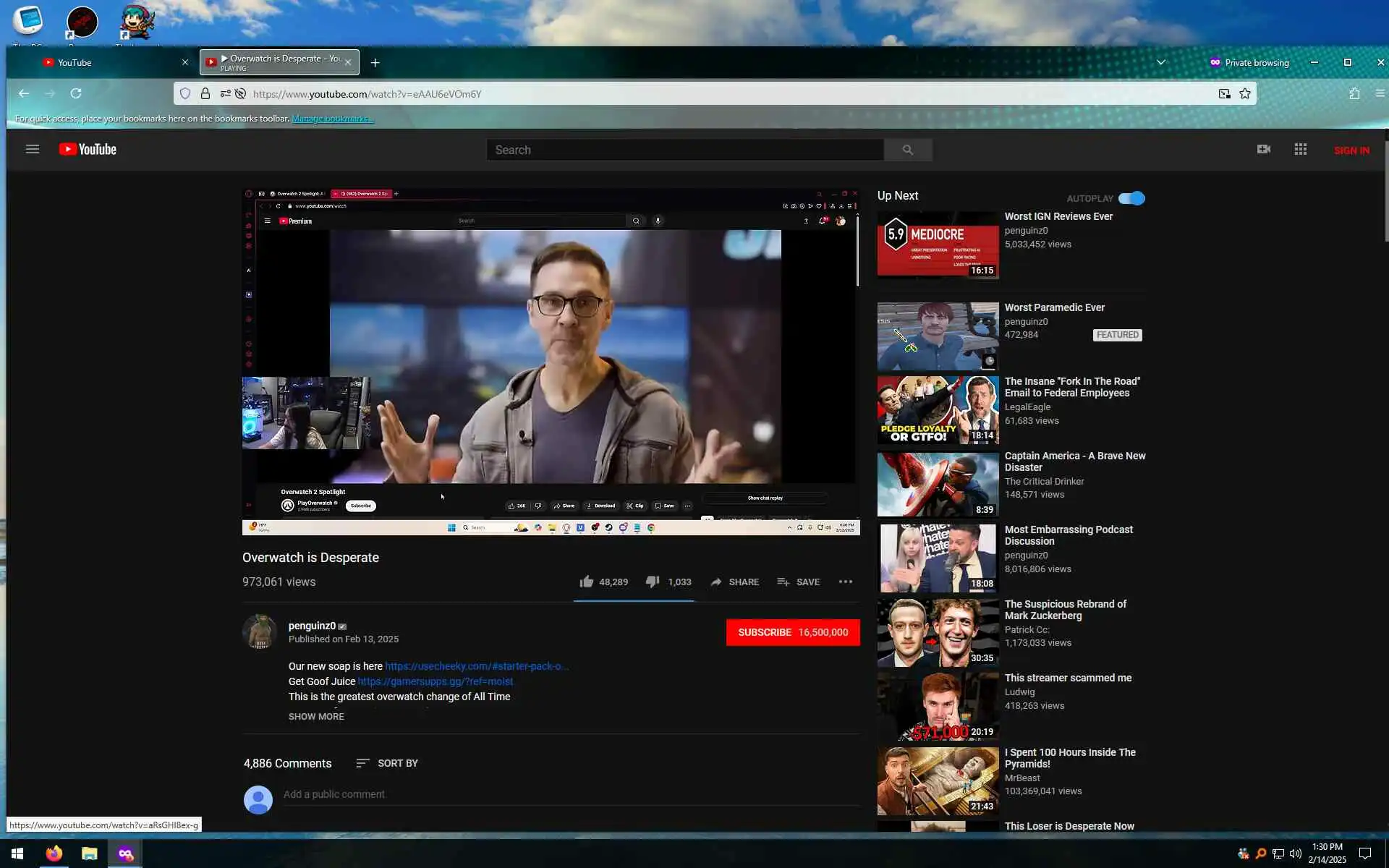This screenshot has width=1389, height=868.
Task: Click the red Subscribe button
Action: pos(792,632)
